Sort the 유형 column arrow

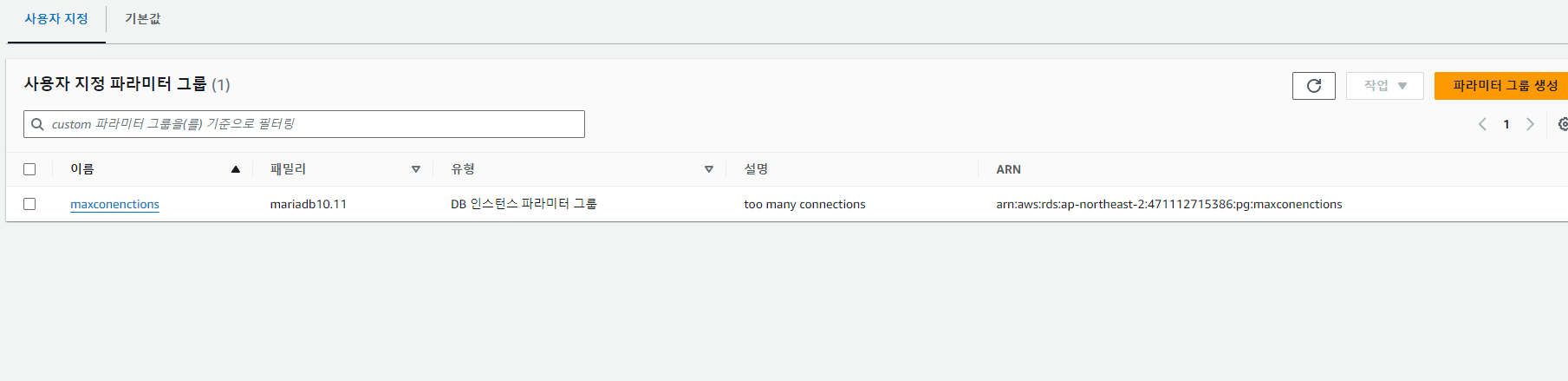(x=709, y=169)
